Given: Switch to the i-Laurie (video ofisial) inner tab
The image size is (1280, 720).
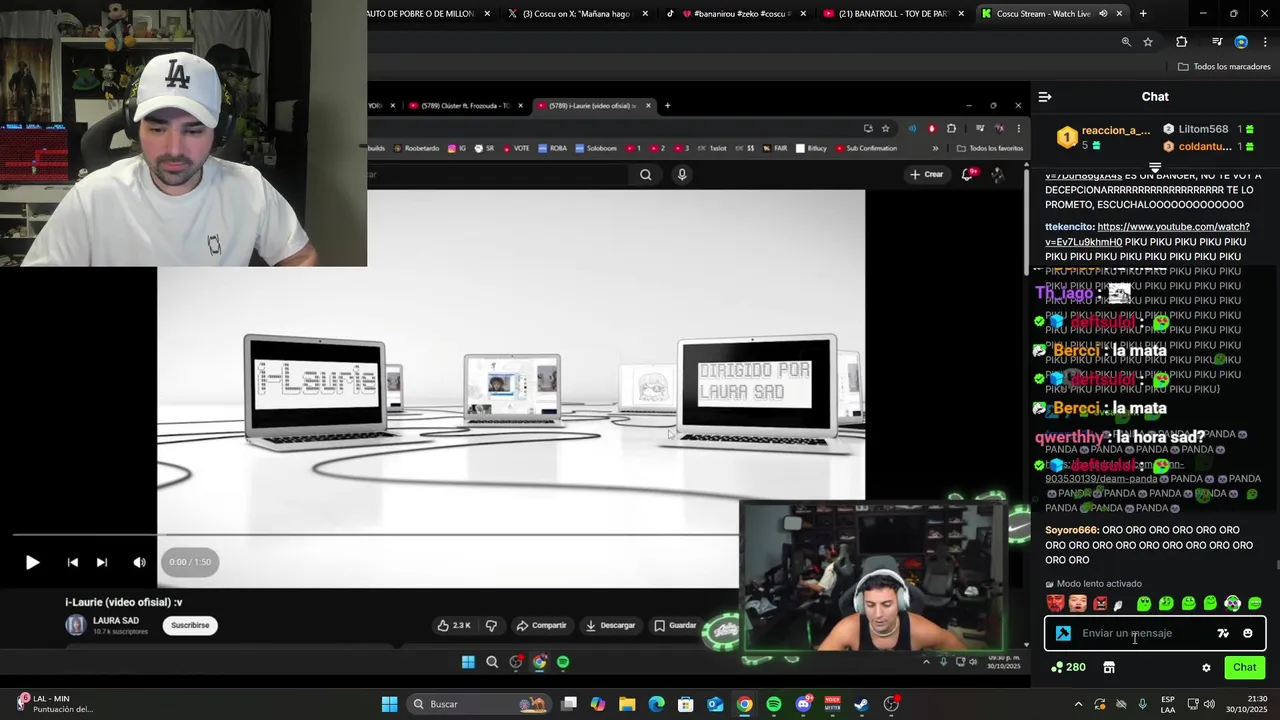Looking at the screenshot, I should pyautogui.click(x=594, y=105).
